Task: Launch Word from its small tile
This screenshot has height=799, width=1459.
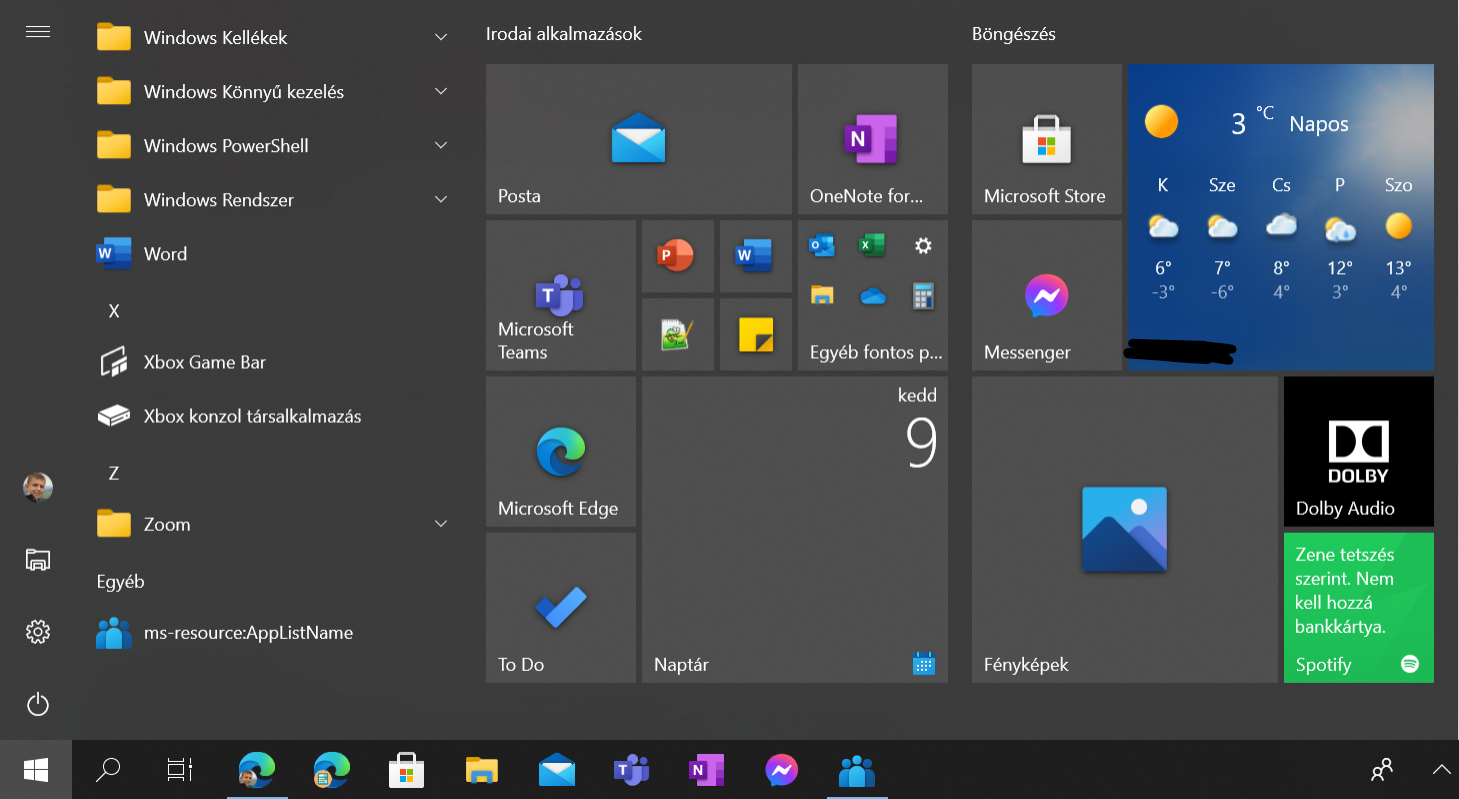Action: point(755,256)
